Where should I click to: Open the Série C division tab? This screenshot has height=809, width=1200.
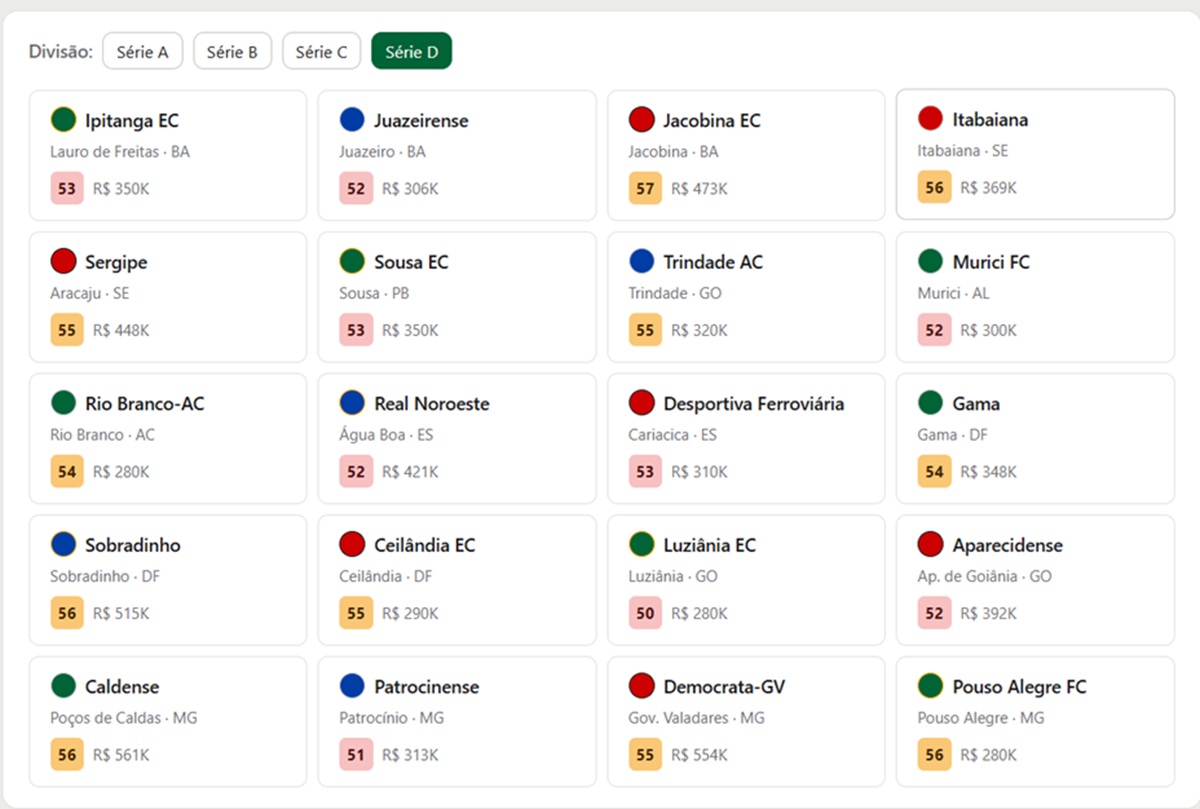(x=322, y=51)
